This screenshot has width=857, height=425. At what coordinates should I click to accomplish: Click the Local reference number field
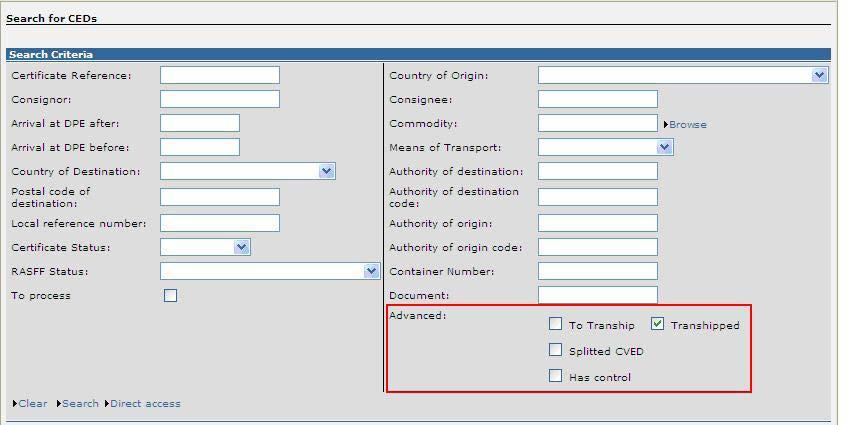[220, 223]
